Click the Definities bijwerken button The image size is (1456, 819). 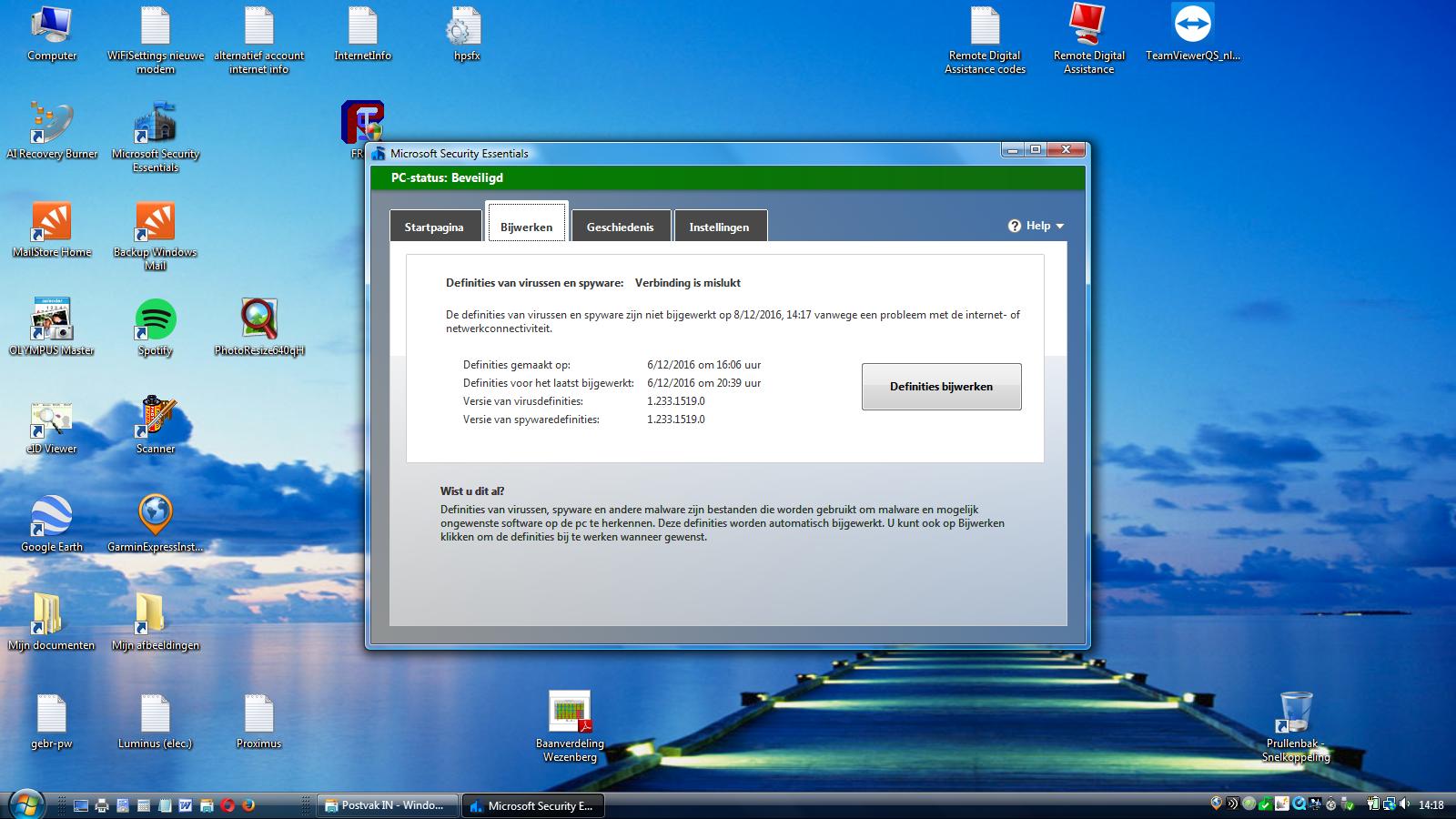941,387
